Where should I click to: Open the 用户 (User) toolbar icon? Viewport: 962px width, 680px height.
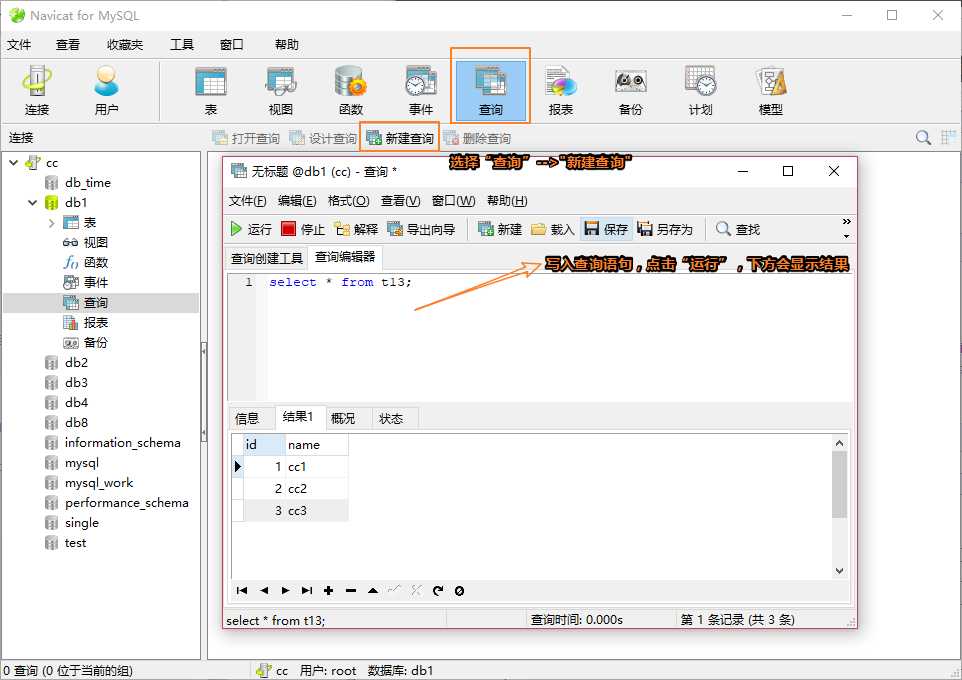click(x=107, y=91)
